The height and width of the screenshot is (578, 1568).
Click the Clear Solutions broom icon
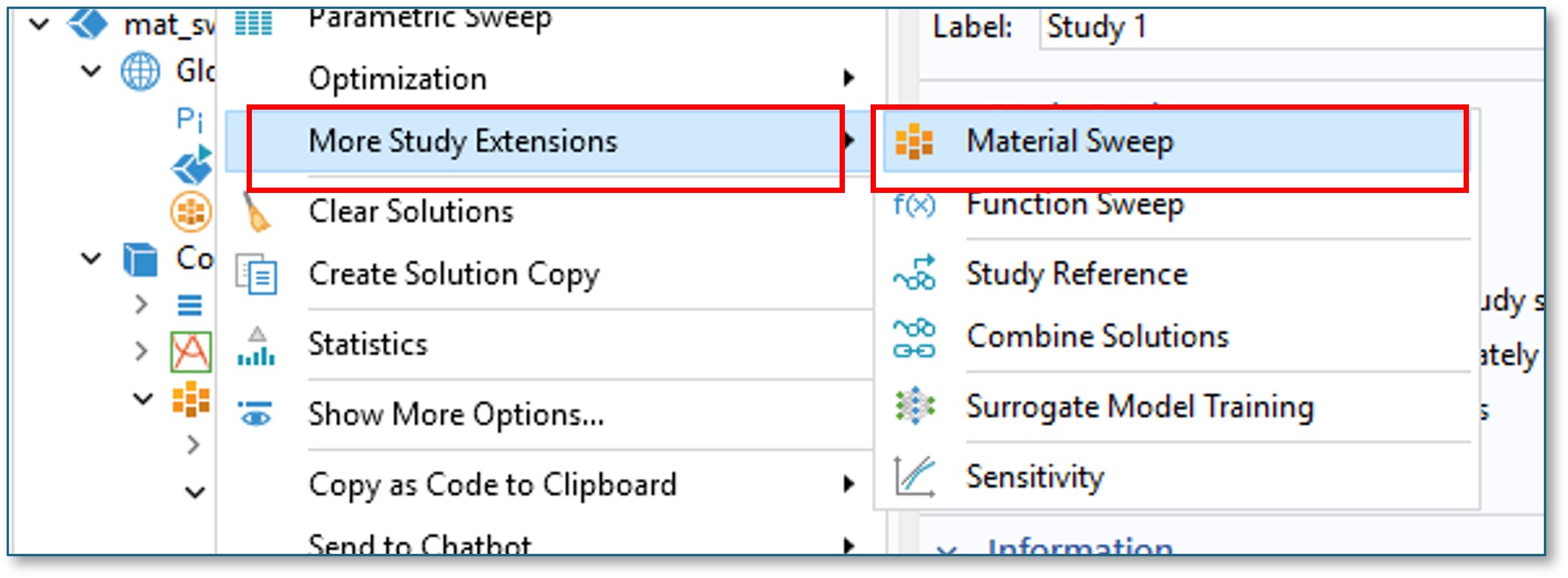pos(256,212)
